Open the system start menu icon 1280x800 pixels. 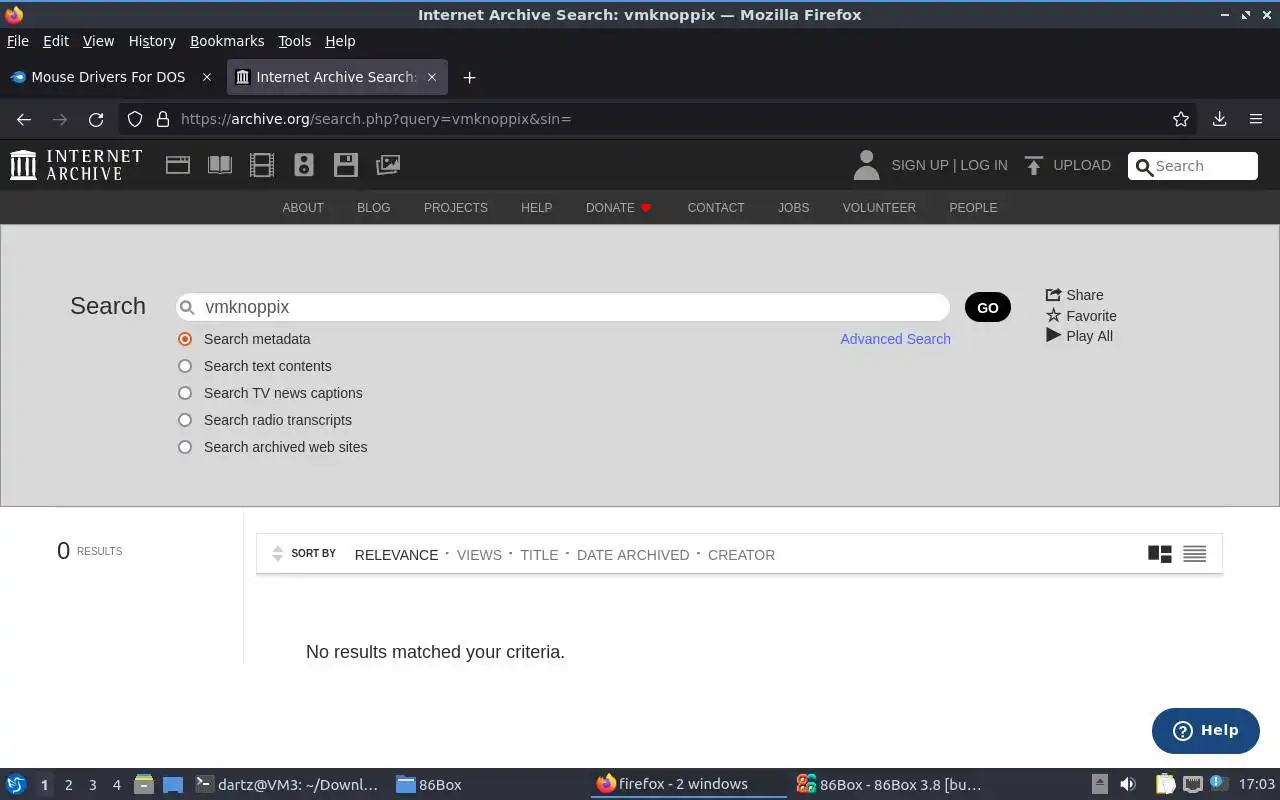(16, 784)
